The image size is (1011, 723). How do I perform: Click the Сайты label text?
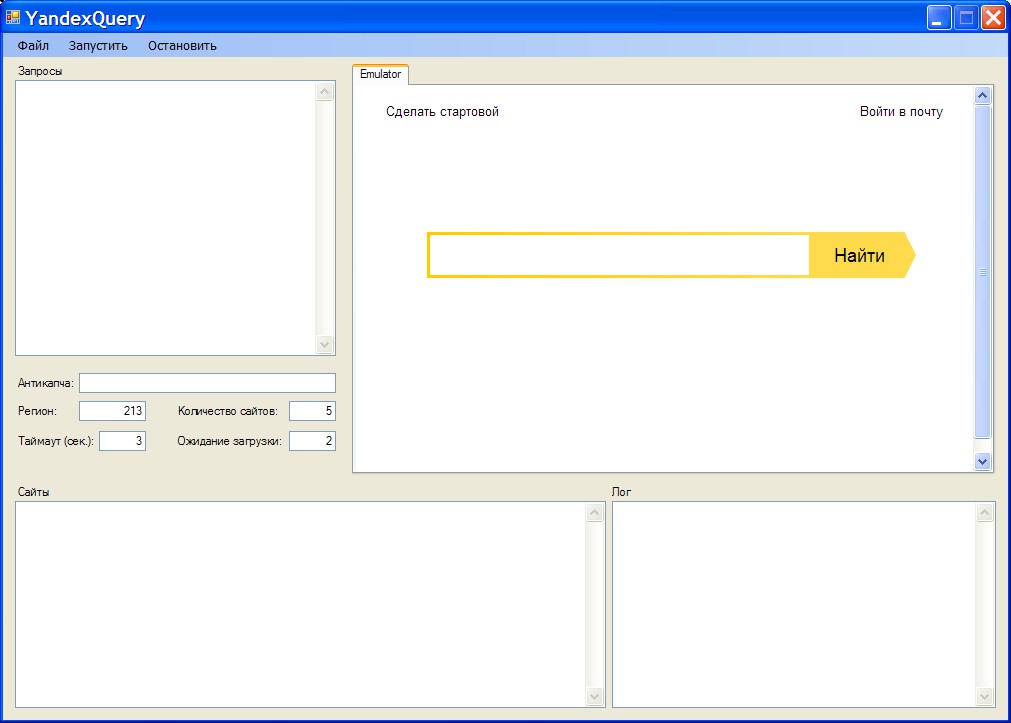34,492
